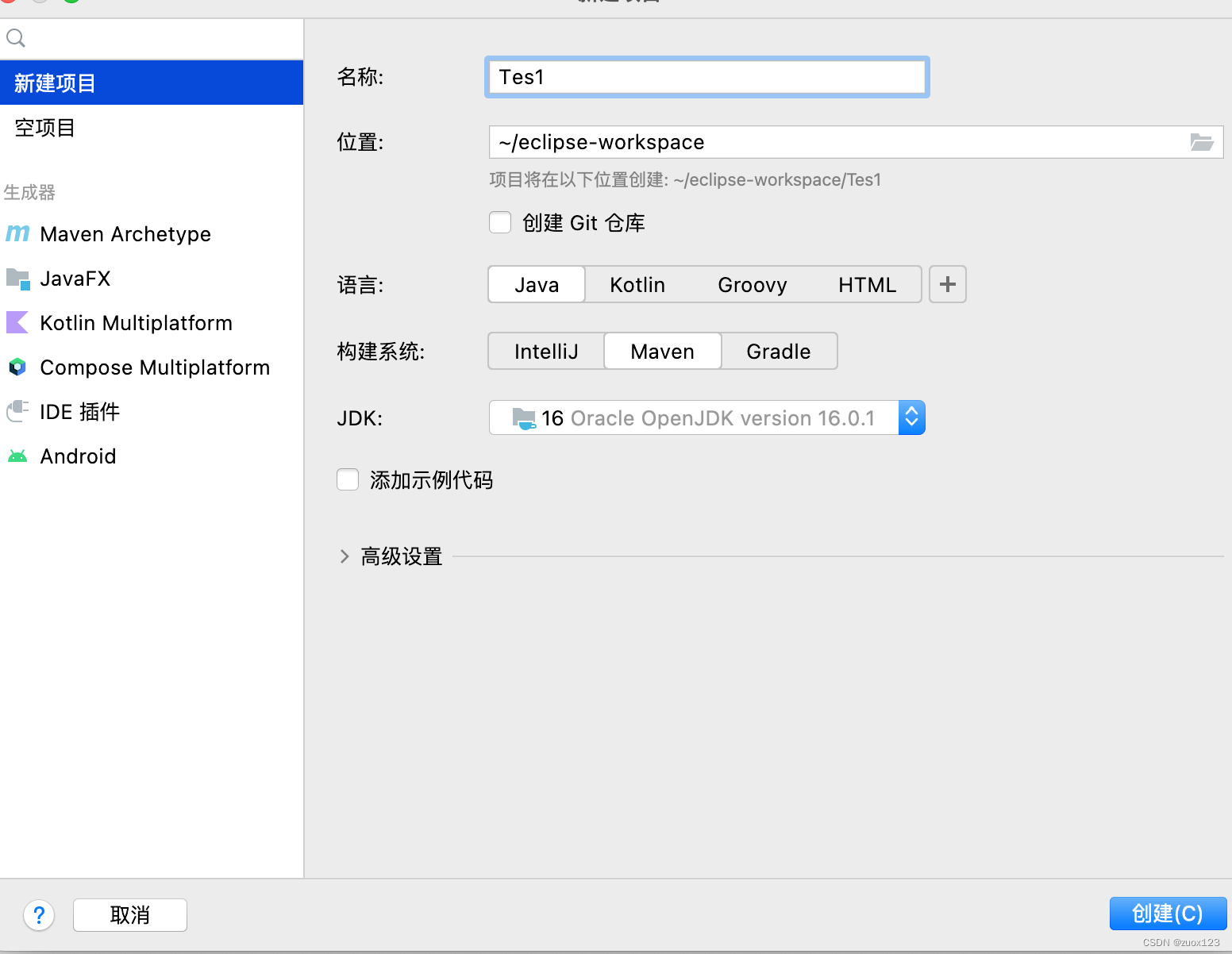Viewport: 1232px width, 954px height.
Task: Choose IntelliJ build system
Action: coord(546,351)
